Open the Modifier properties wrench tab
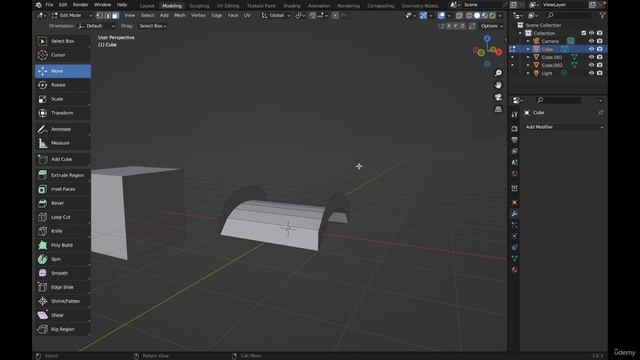This screenshot has height=360, width=640. pos(514,213)
